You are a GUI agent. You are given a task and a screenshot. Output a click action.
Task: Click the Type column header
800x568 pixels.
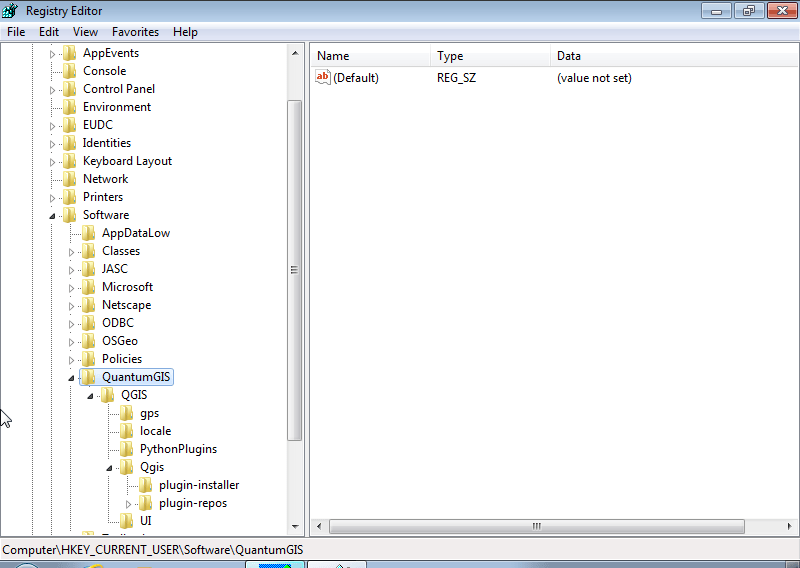491,56
